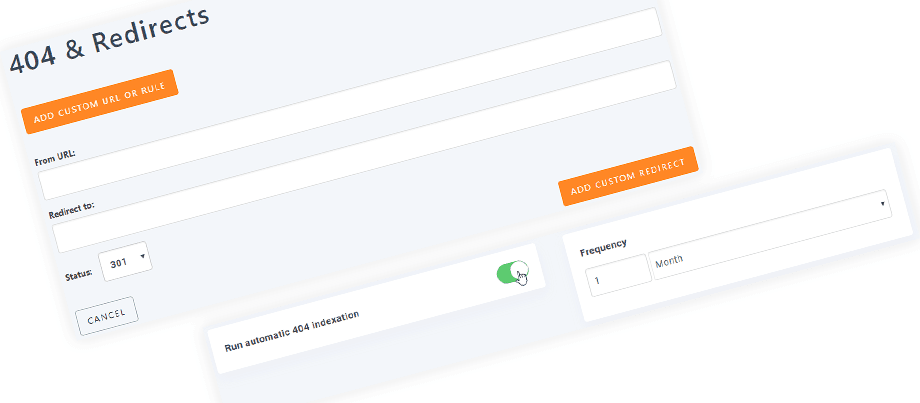Click the small arrow in Status dropdown
This screenshot has height=403, width=920.
tap(142, 256)
